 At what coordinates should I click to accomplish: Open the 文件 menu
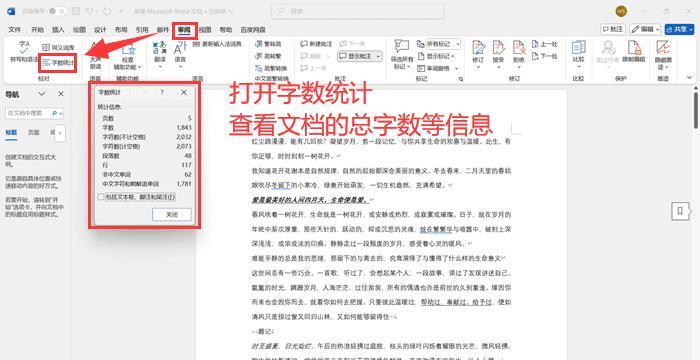(15, 29)
